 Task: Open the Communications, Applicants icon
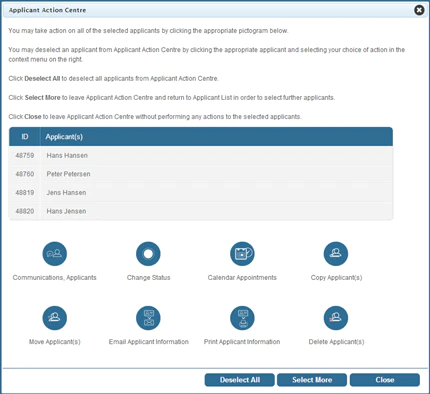tap(55, 254)
